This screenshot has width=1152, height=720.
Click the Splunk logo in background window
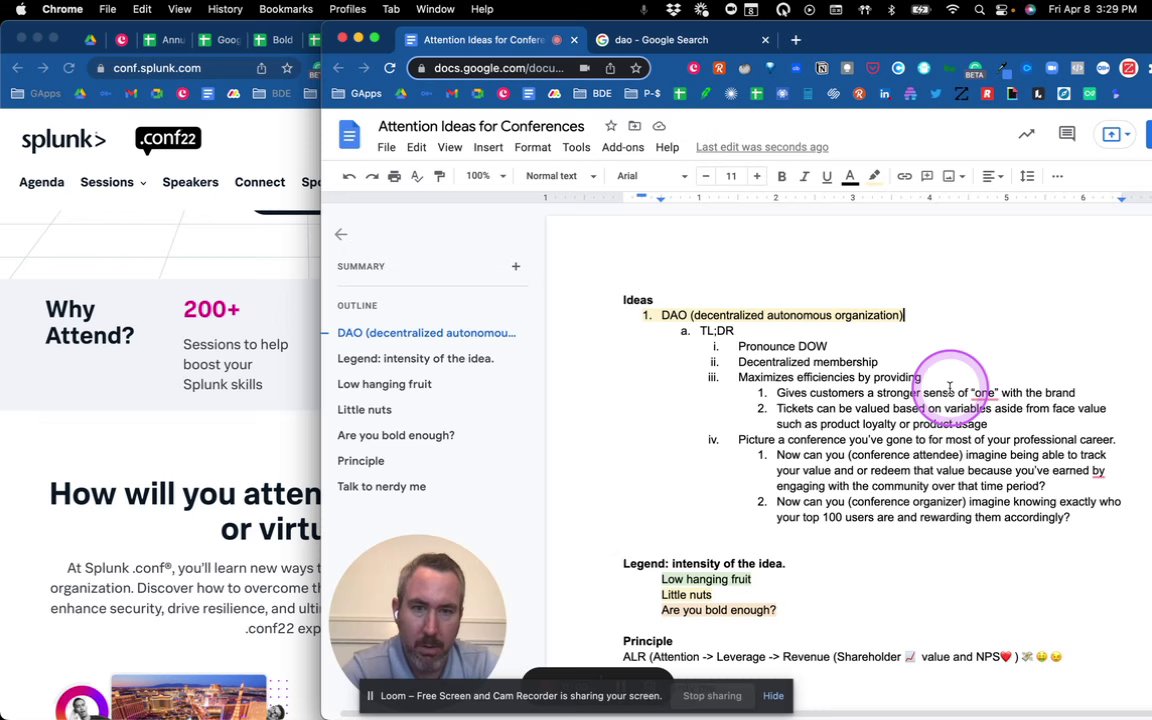[x=64, y=140]
